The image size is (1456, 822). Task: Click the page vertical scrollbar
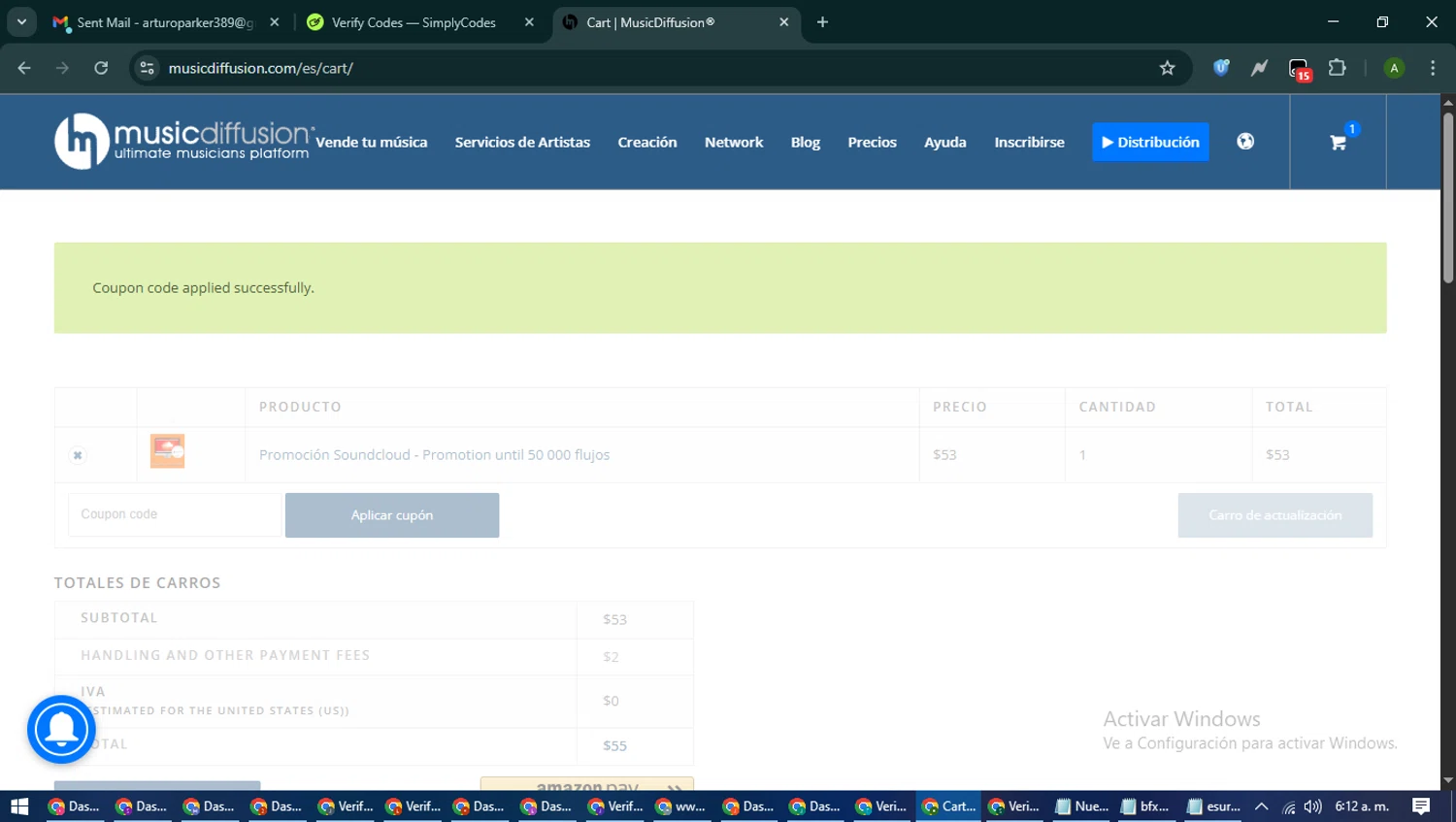1447,199
